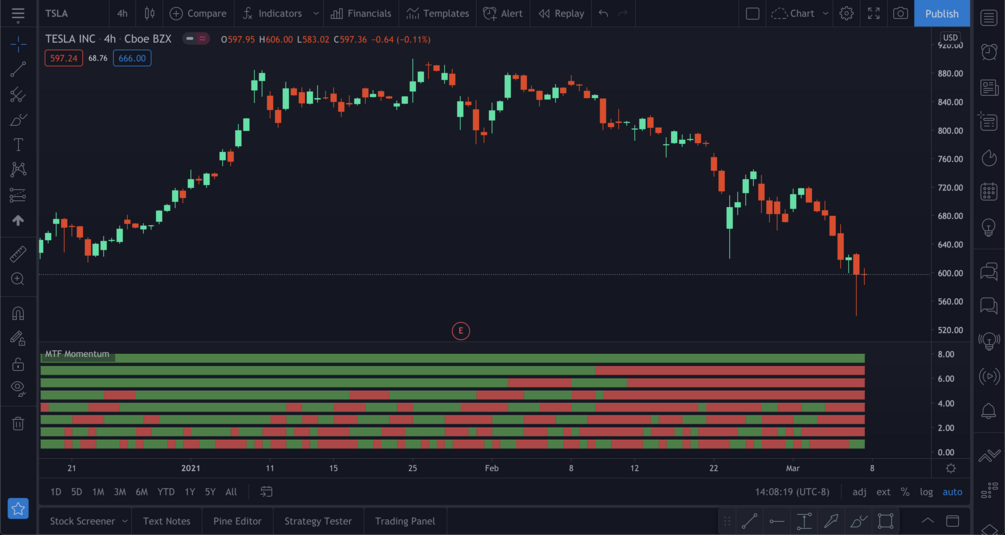Remove drawings with trash icon
1005x535 pixels.
[18, 424]
